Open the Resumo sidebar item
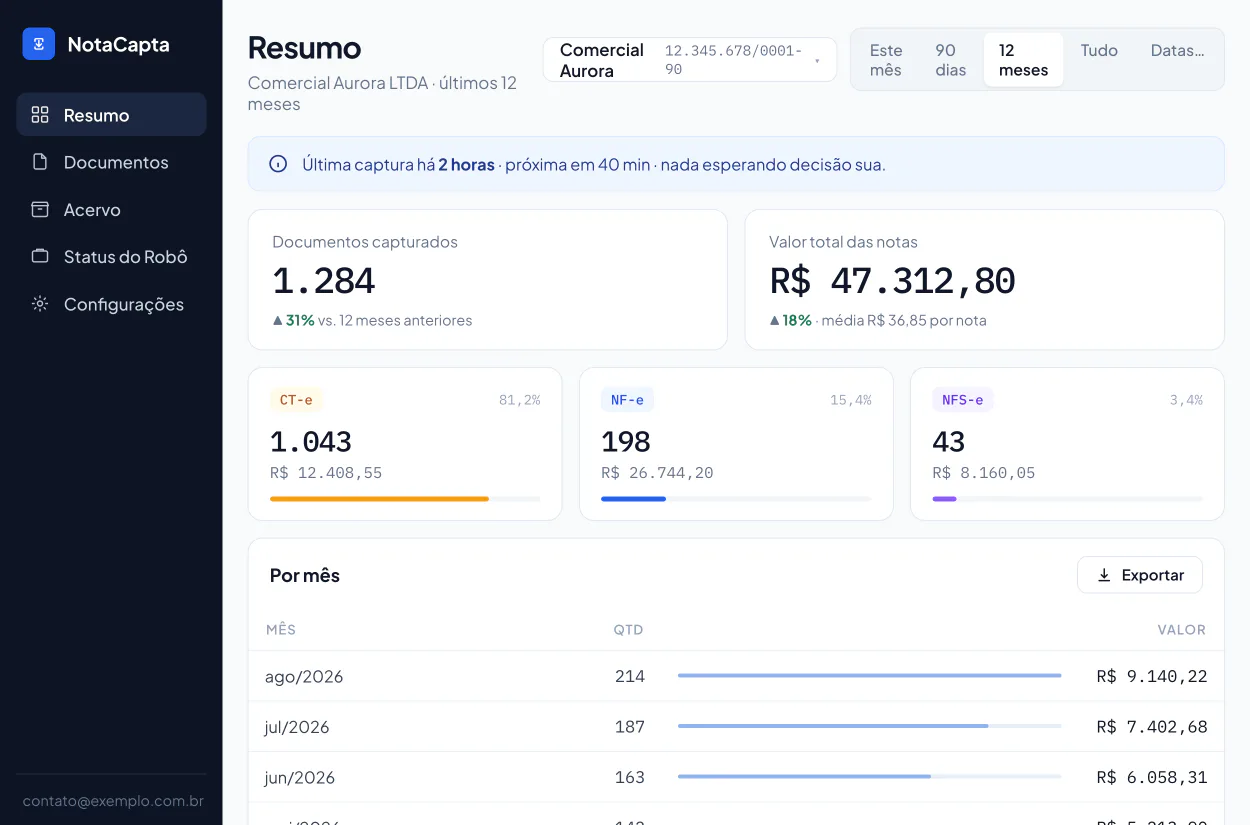 point(111,115)
